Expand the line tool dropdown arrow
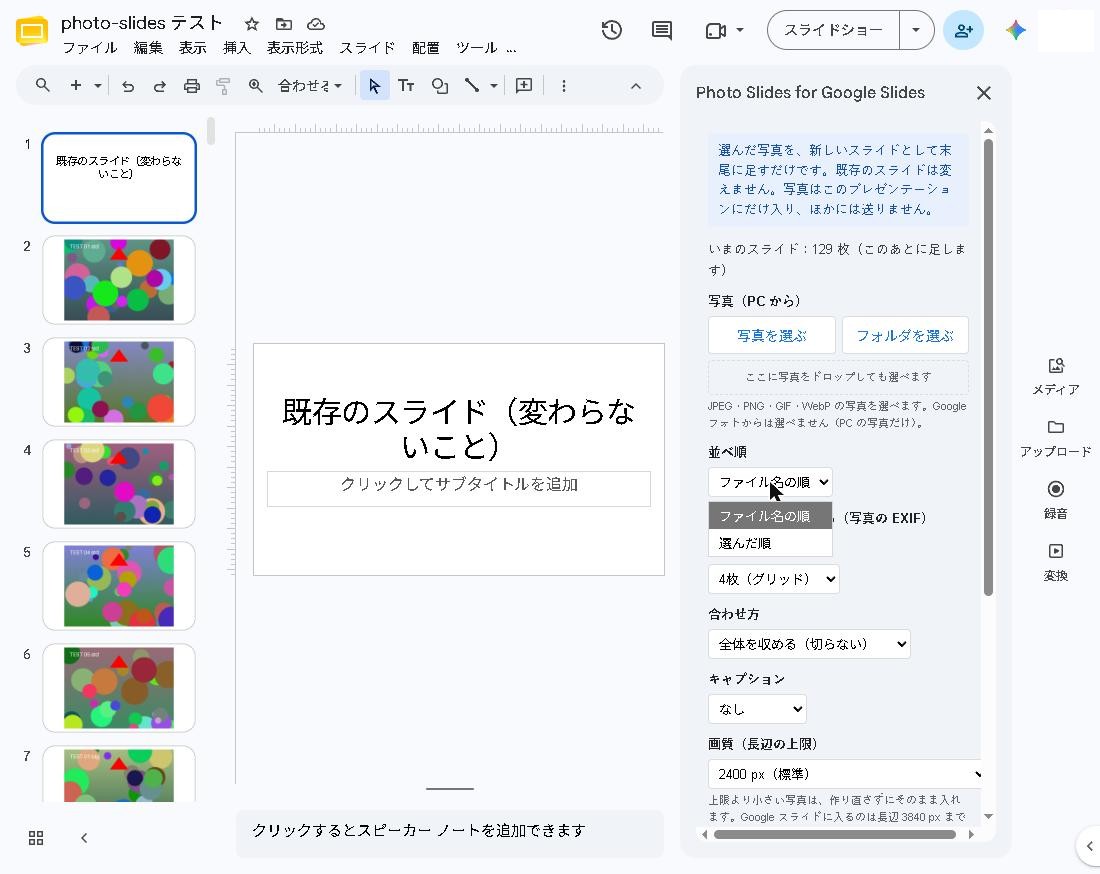The image size is (1100, 874). tap(494, 86)
